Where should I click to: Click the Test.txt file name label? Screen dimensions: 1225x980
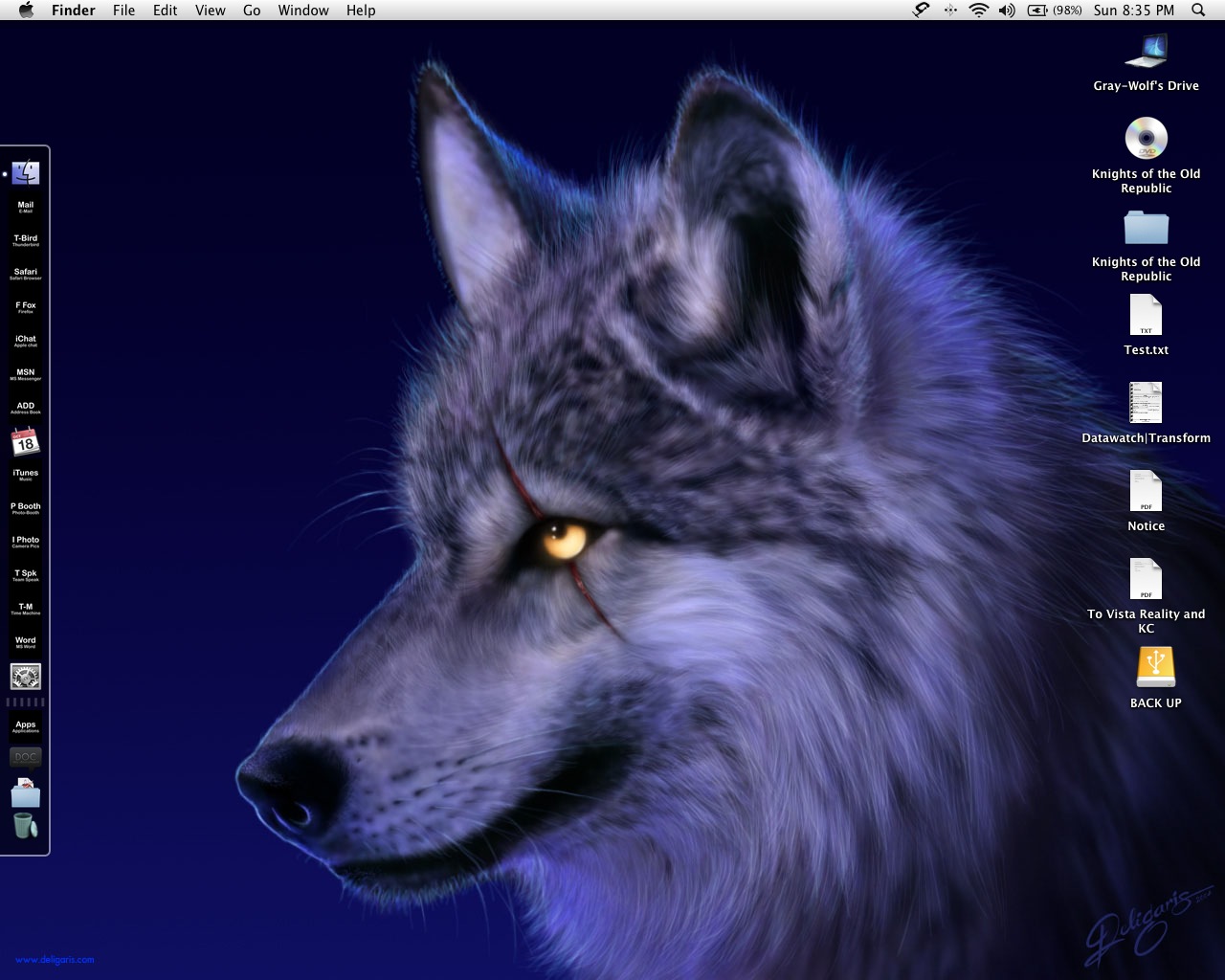pyautogui.click(x=1146, y=350)
